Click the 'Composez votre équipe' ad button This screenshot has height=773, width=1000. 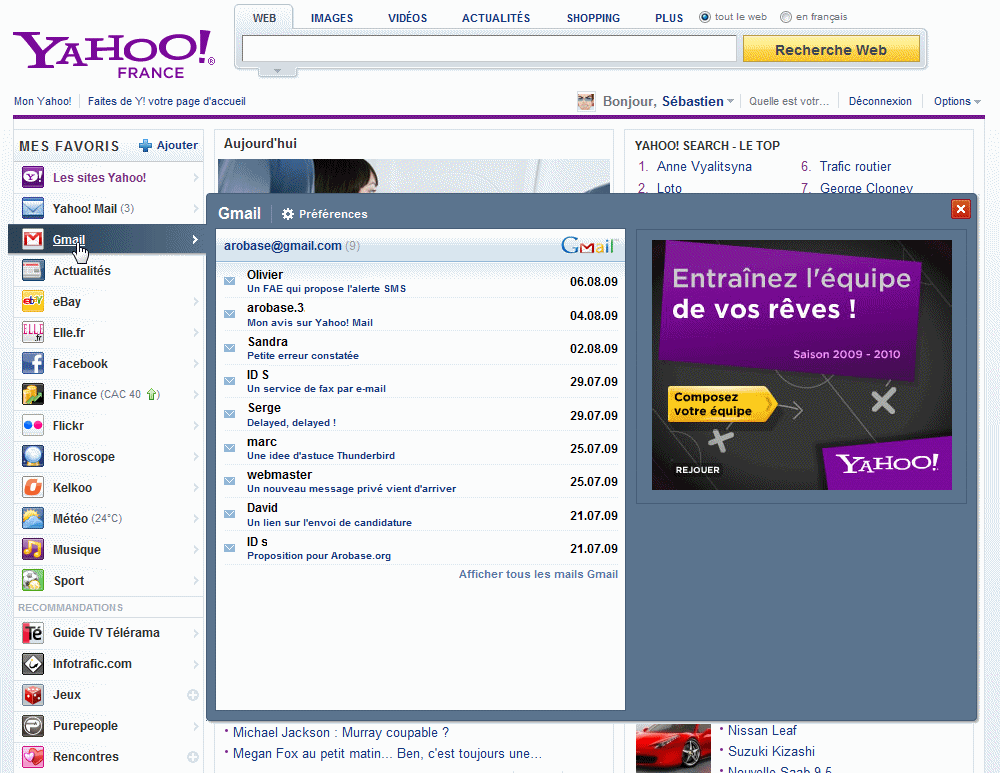722,404
